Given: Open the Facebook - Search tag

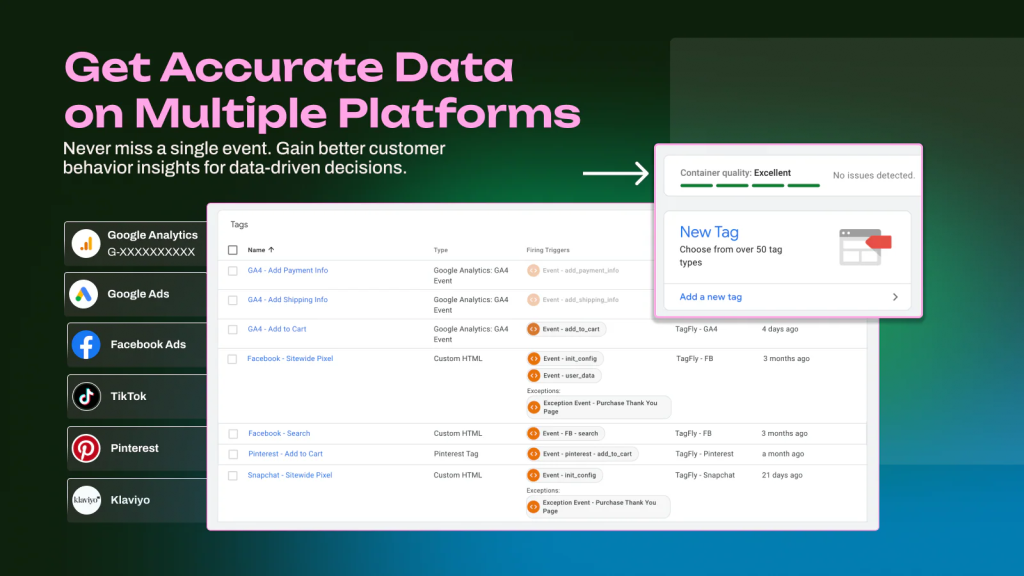Looking at the screenshot, I should click(x=279, y=434).
